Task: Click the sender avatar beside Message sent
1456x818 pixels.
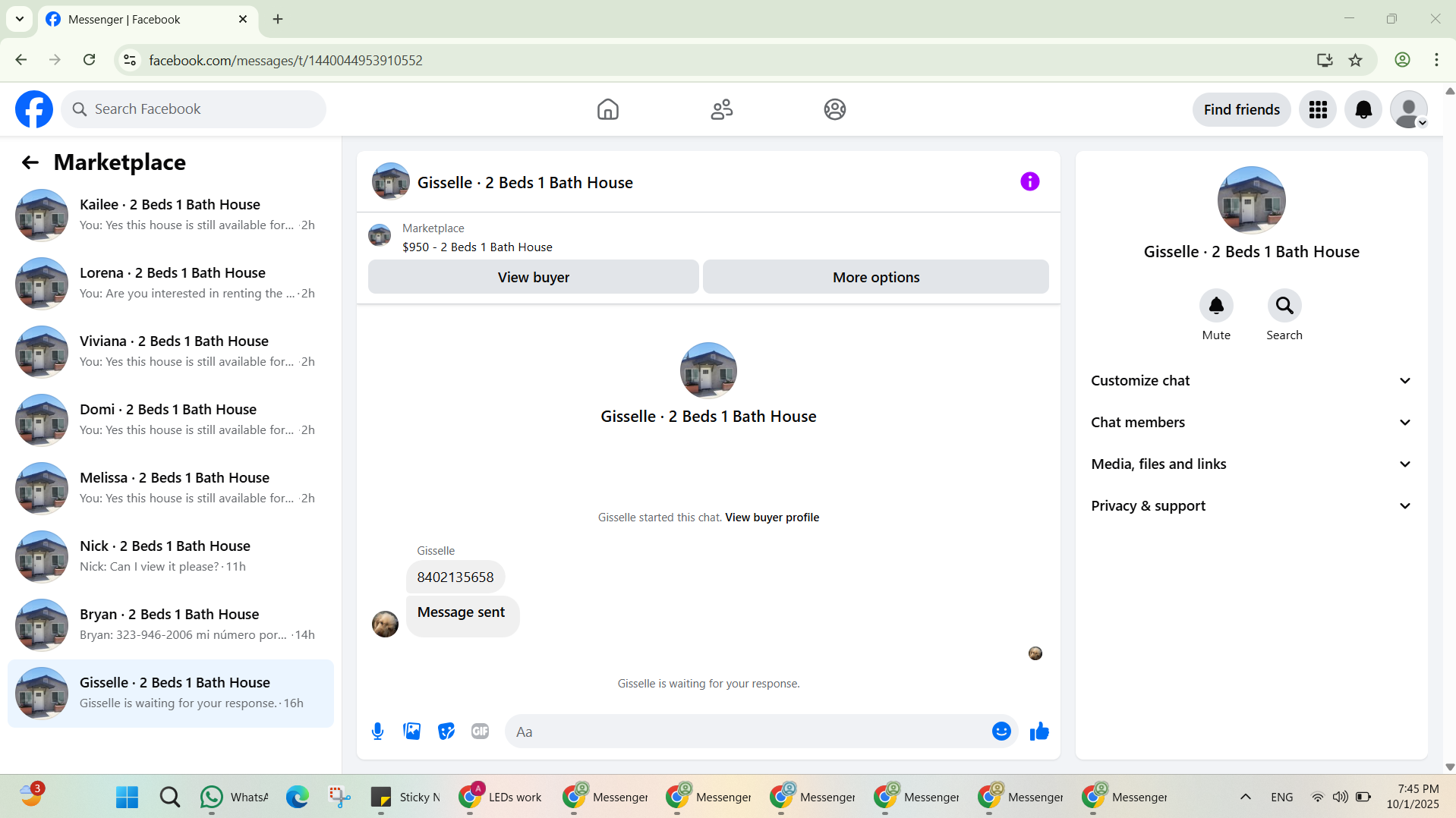Action: pyautogui.click(x=385, y=625)
